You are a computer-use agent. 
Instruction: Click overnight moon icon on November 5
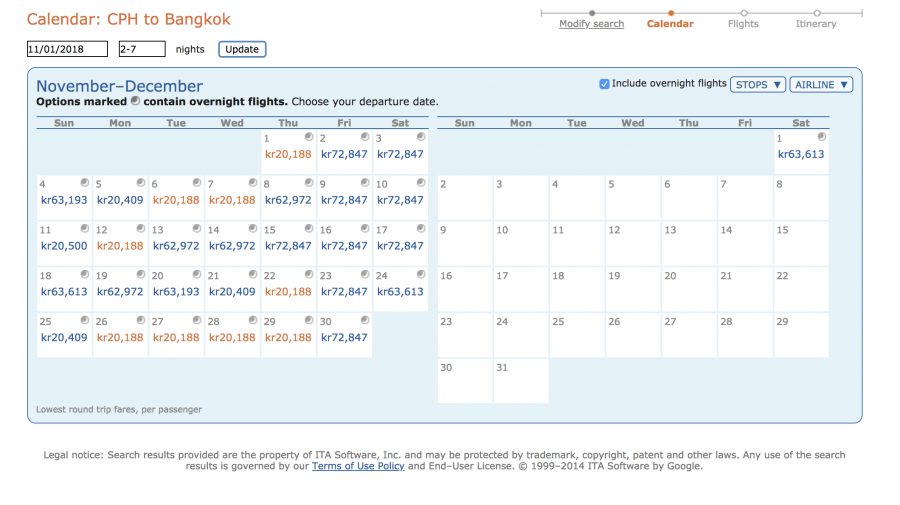point(141,183)
